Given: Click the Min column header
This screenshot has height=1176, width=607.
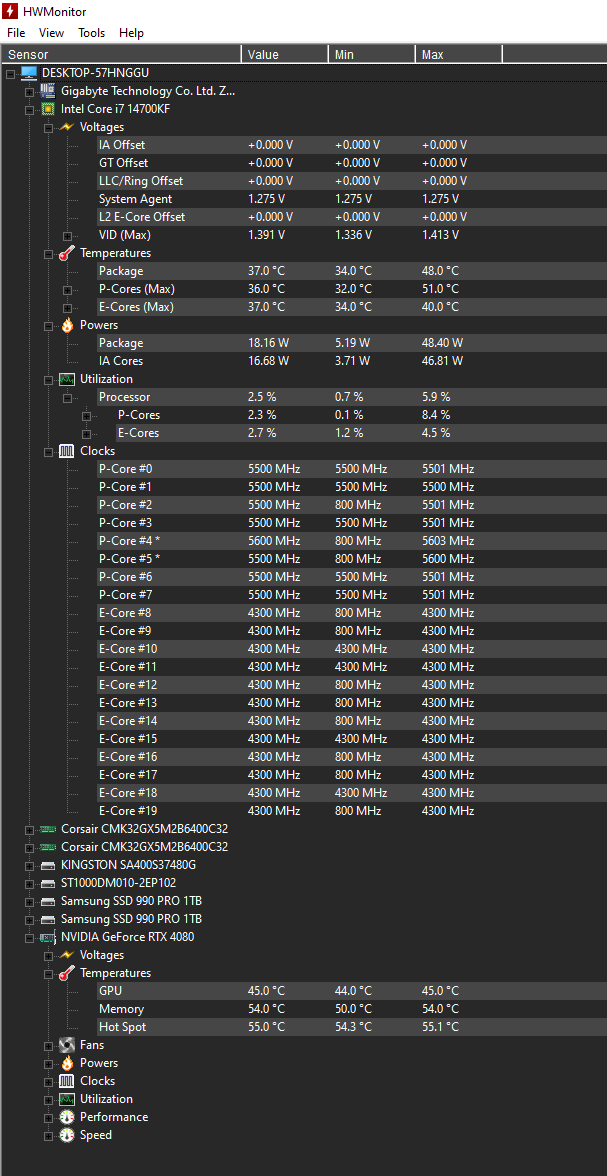Looking at the screenshot, I should (x=371, y=55).
